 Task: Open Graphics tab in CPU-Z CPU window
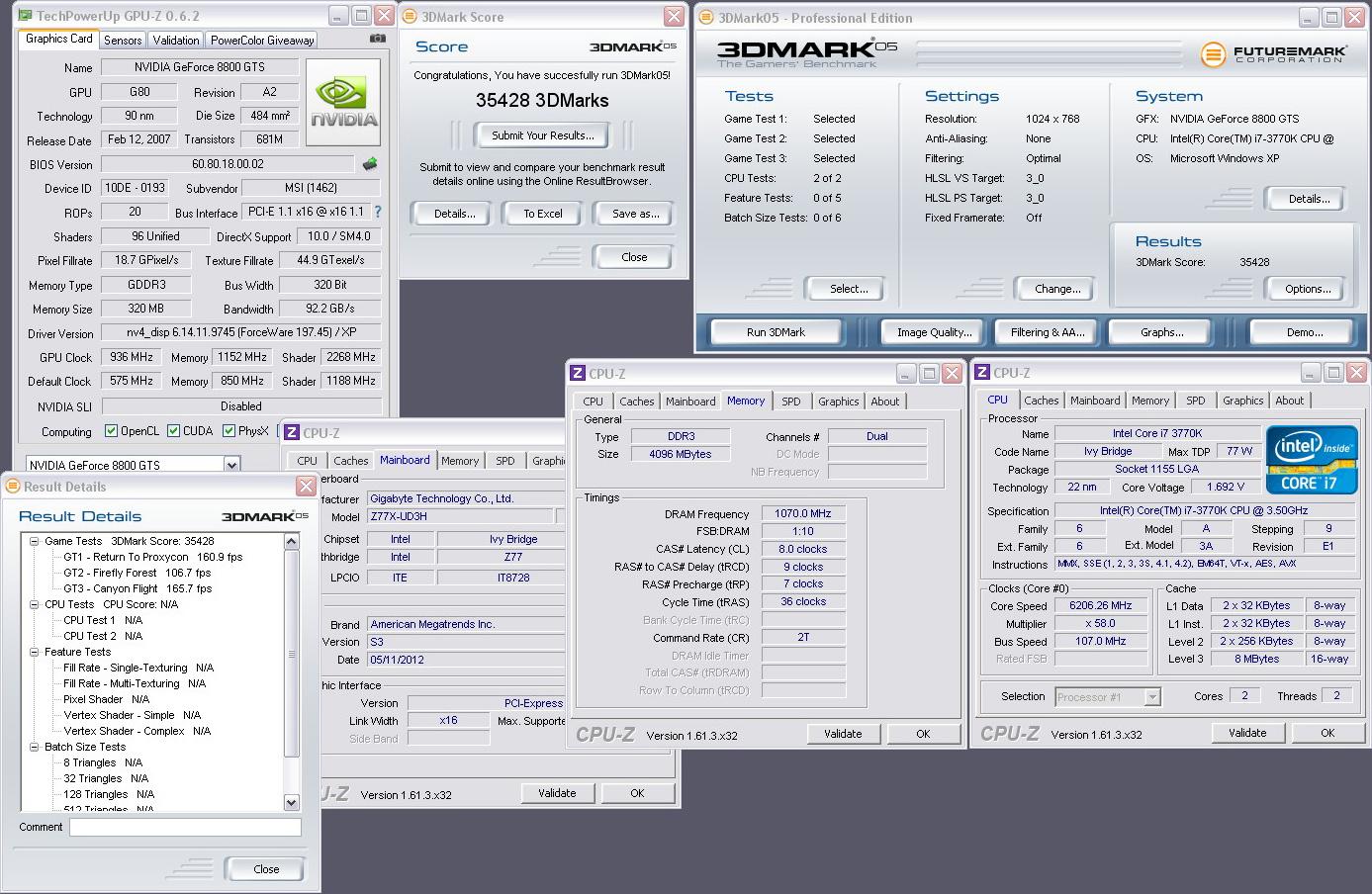click(1242, 401)
